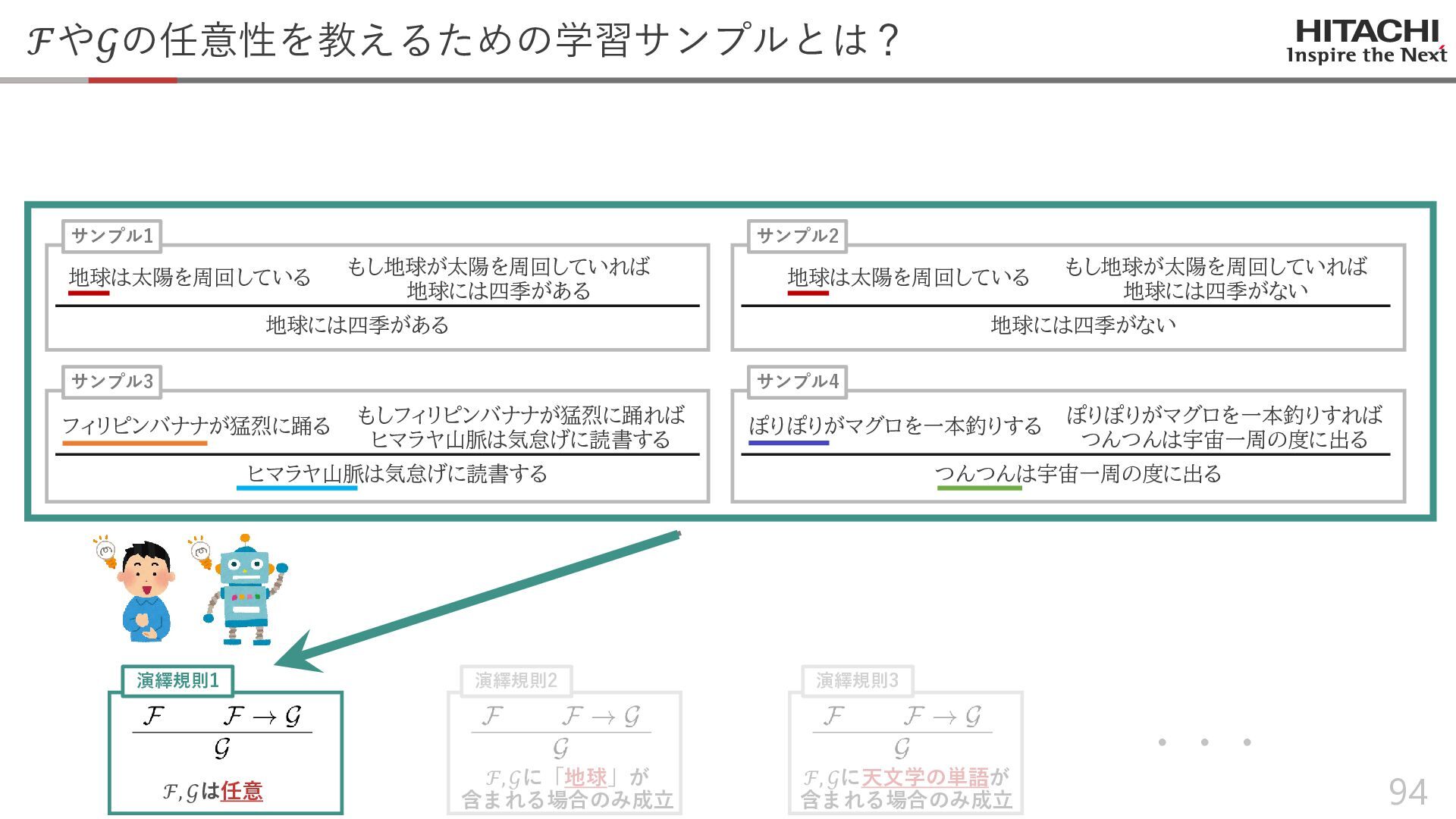This screenshot has height=819, width=1456.
Task: Select the サンプル1 label tab
Action: pyautogui.click(x=112, y=236)
